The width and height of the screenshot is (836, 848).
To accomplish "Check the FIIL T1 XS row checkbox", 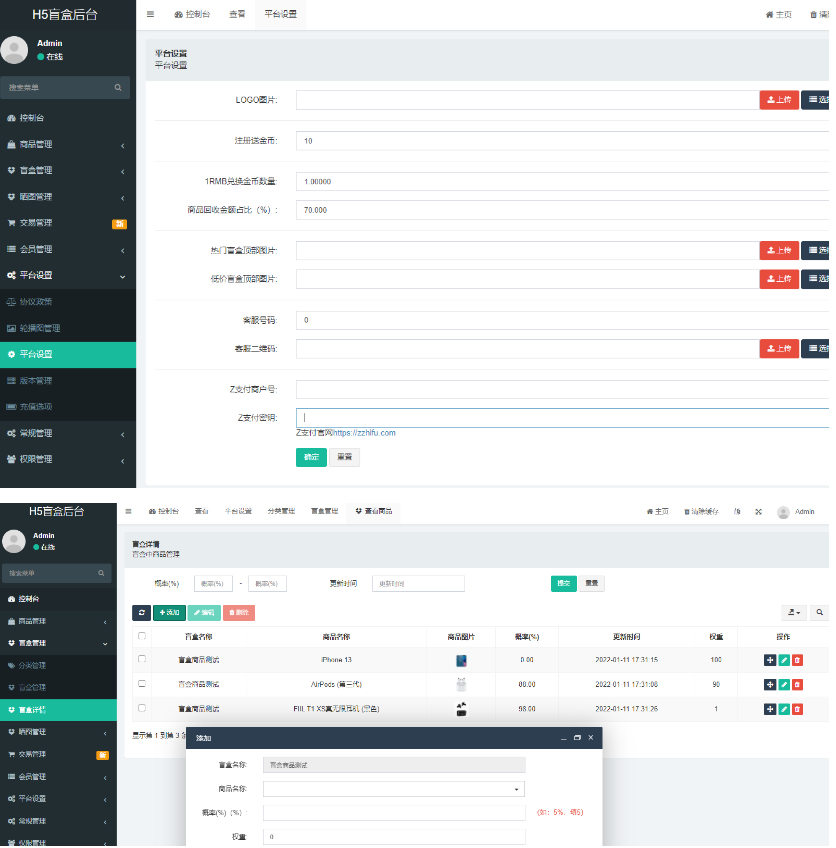I will [x=142, y=708].
